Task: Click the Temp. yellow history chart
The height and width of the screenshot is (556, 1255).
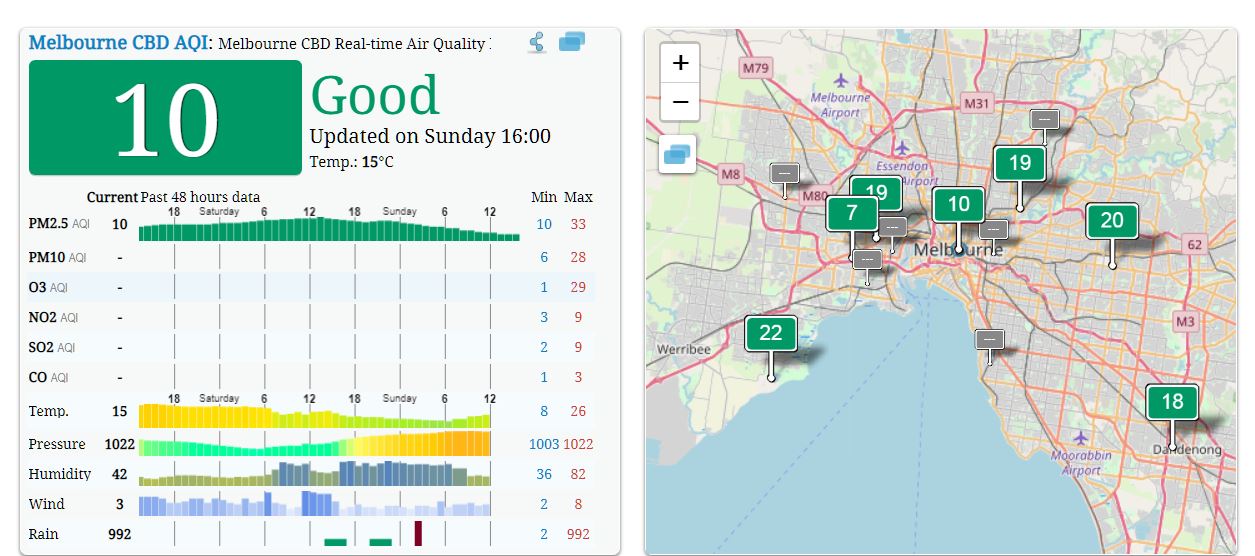Action: (x=315, y=415)
